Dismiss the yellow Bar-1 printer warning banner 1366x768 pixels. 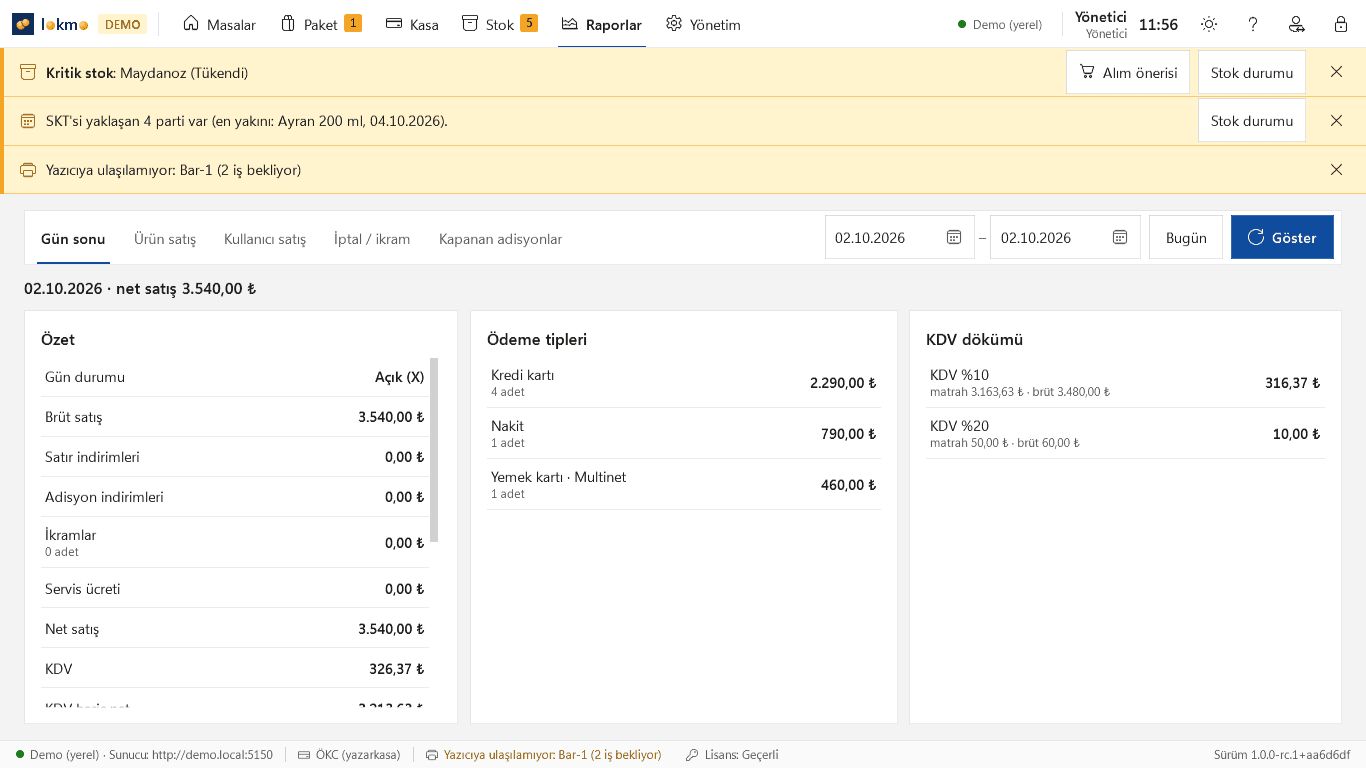(1336, 170)
